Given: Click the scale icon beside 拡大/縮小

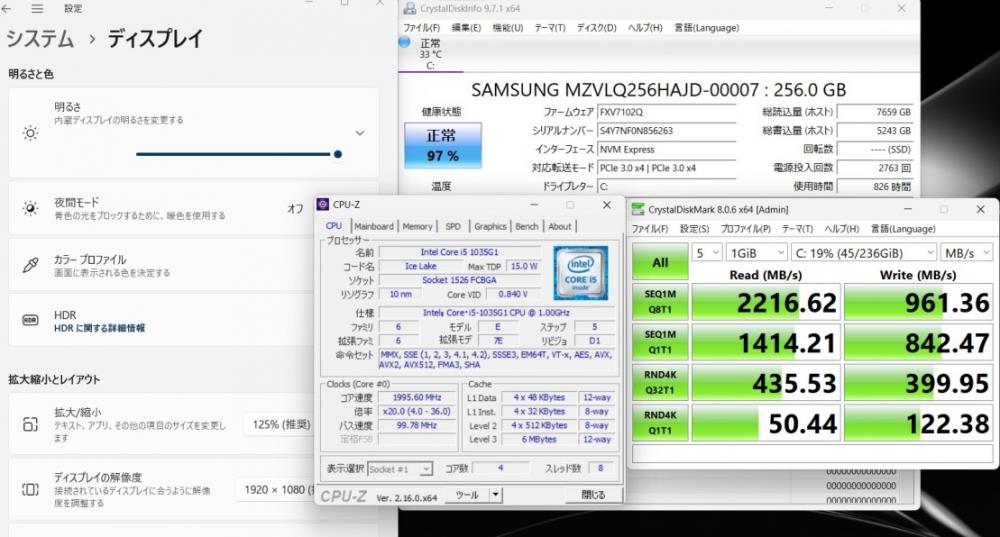Looking at the screenshot, I should coord(30,424).
